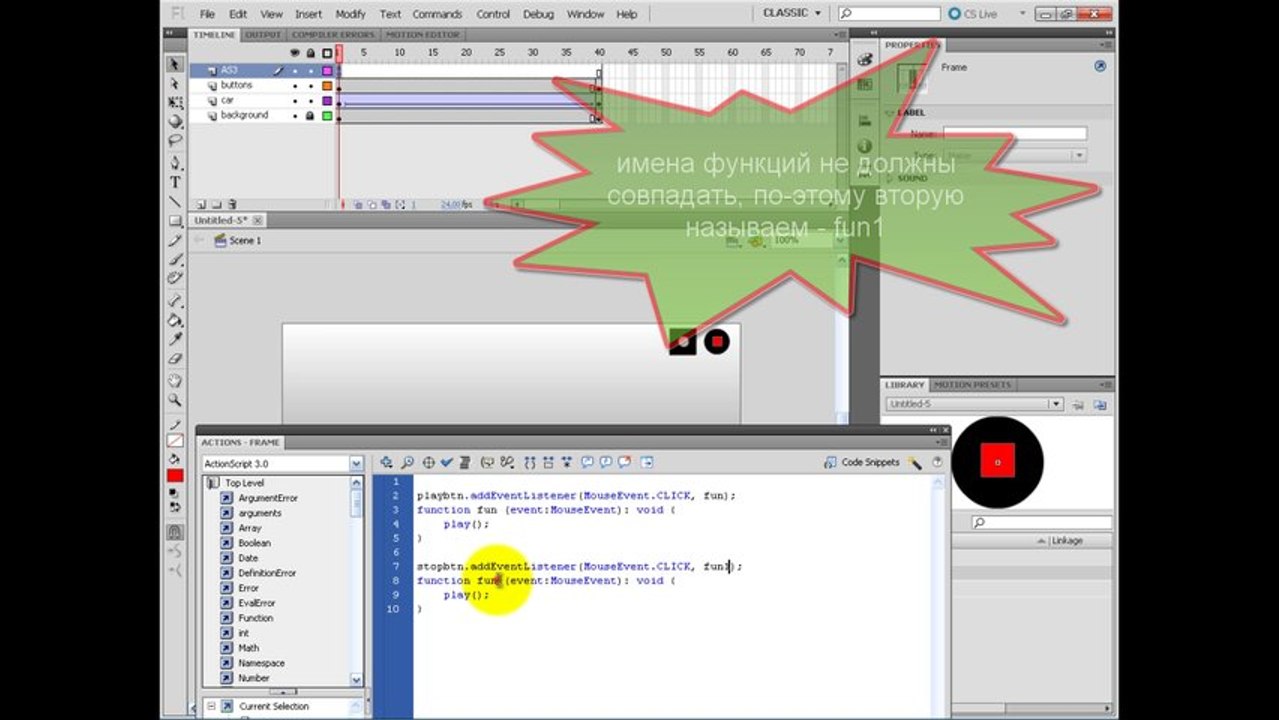
Task: Click Add a new item to script icon
Action: point(387,463)
